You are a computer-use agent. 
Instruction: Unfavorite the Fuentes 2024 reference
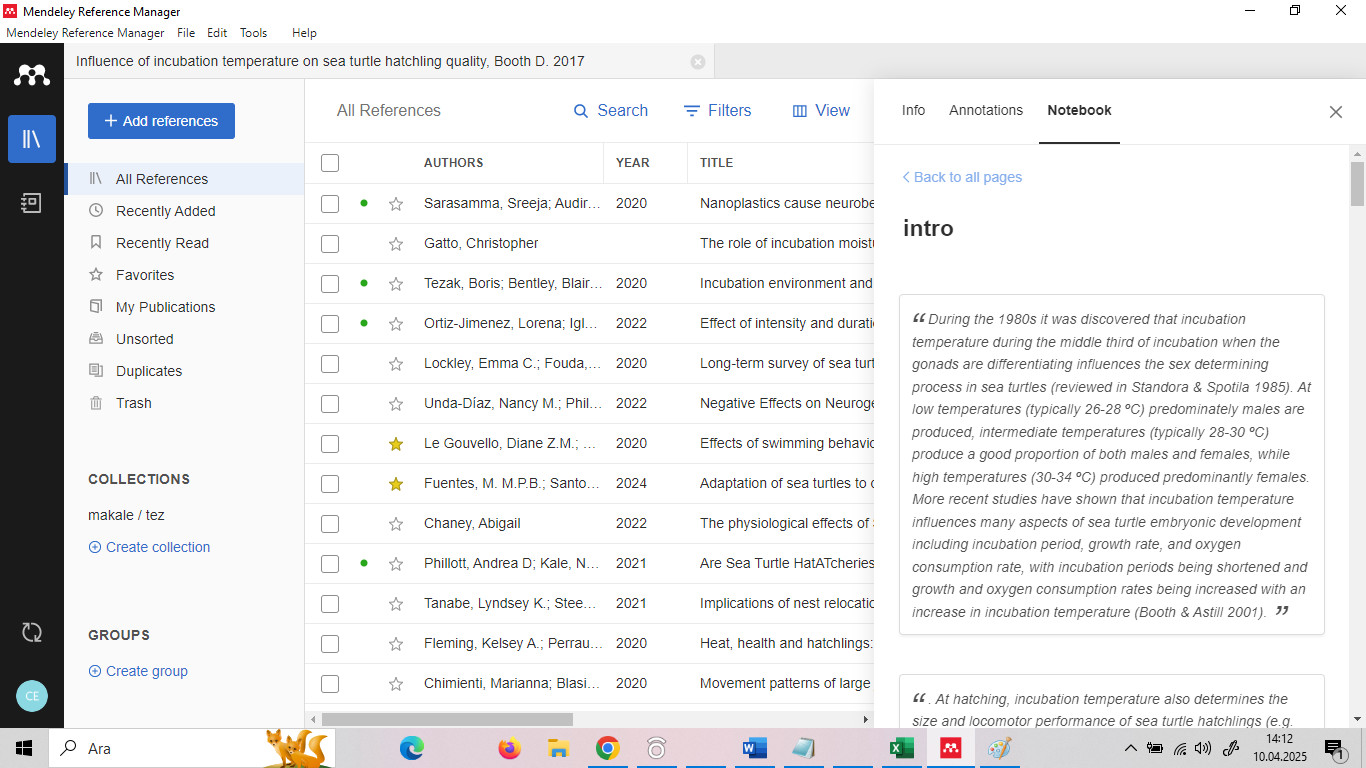396,484
